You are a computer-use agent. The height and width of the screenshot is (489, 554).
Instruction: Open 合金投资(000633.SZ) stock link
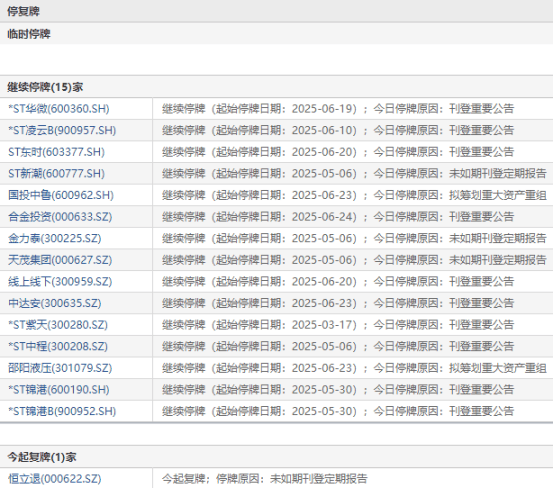click(x=60, y=217)
